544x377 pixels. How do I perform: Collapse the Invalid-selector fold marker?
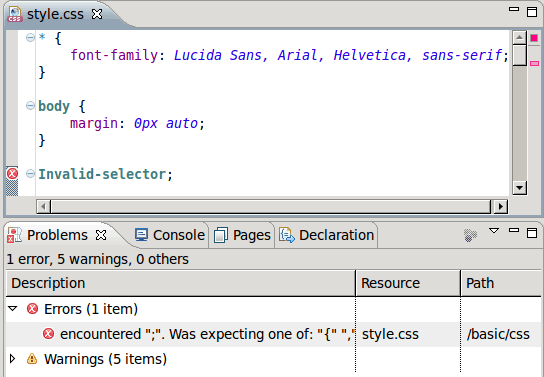pyautogui.click(x=31, y=173)
